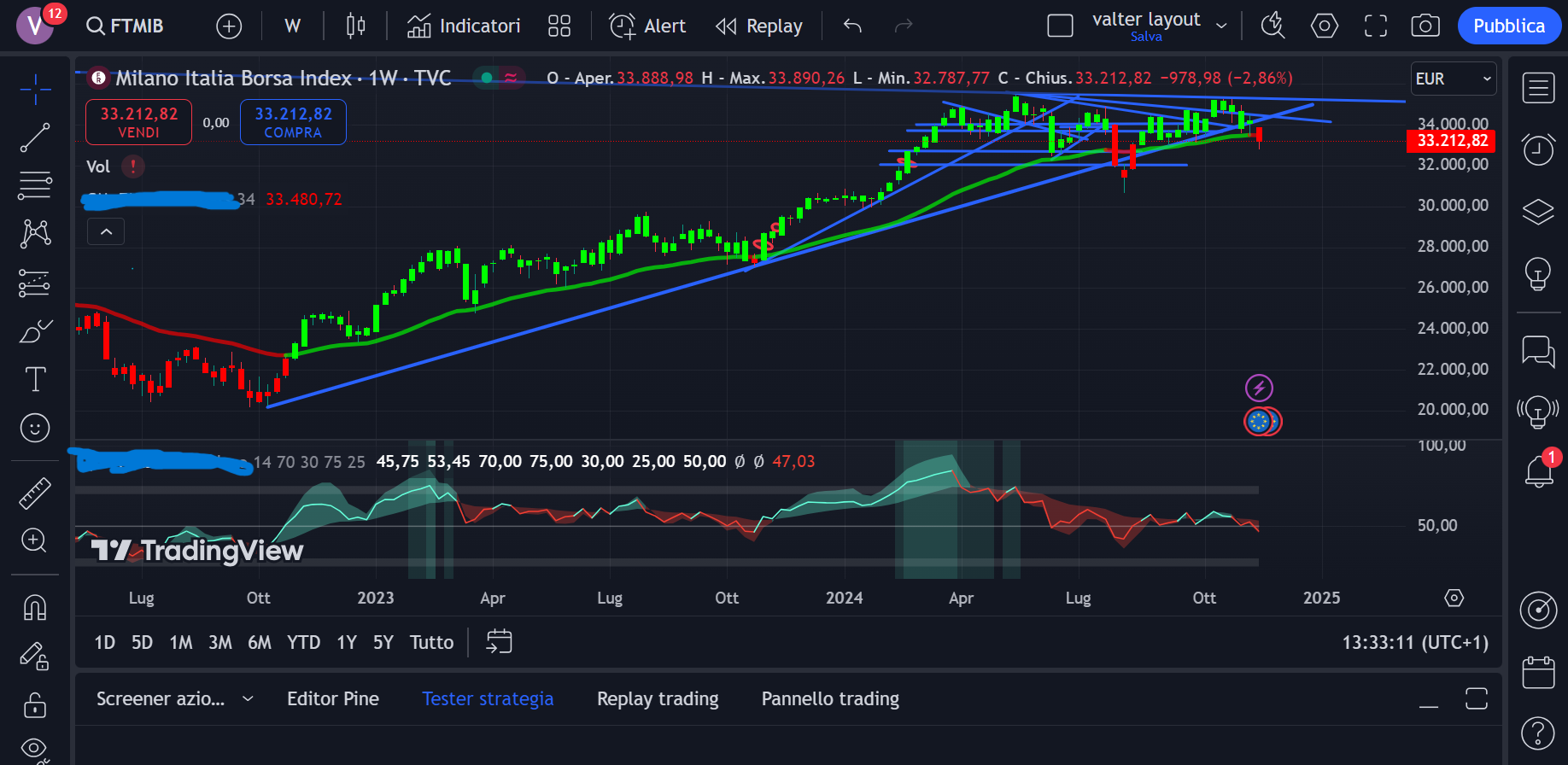
Task: Open indicator templates grid icon
Action: tap(559, 26)
